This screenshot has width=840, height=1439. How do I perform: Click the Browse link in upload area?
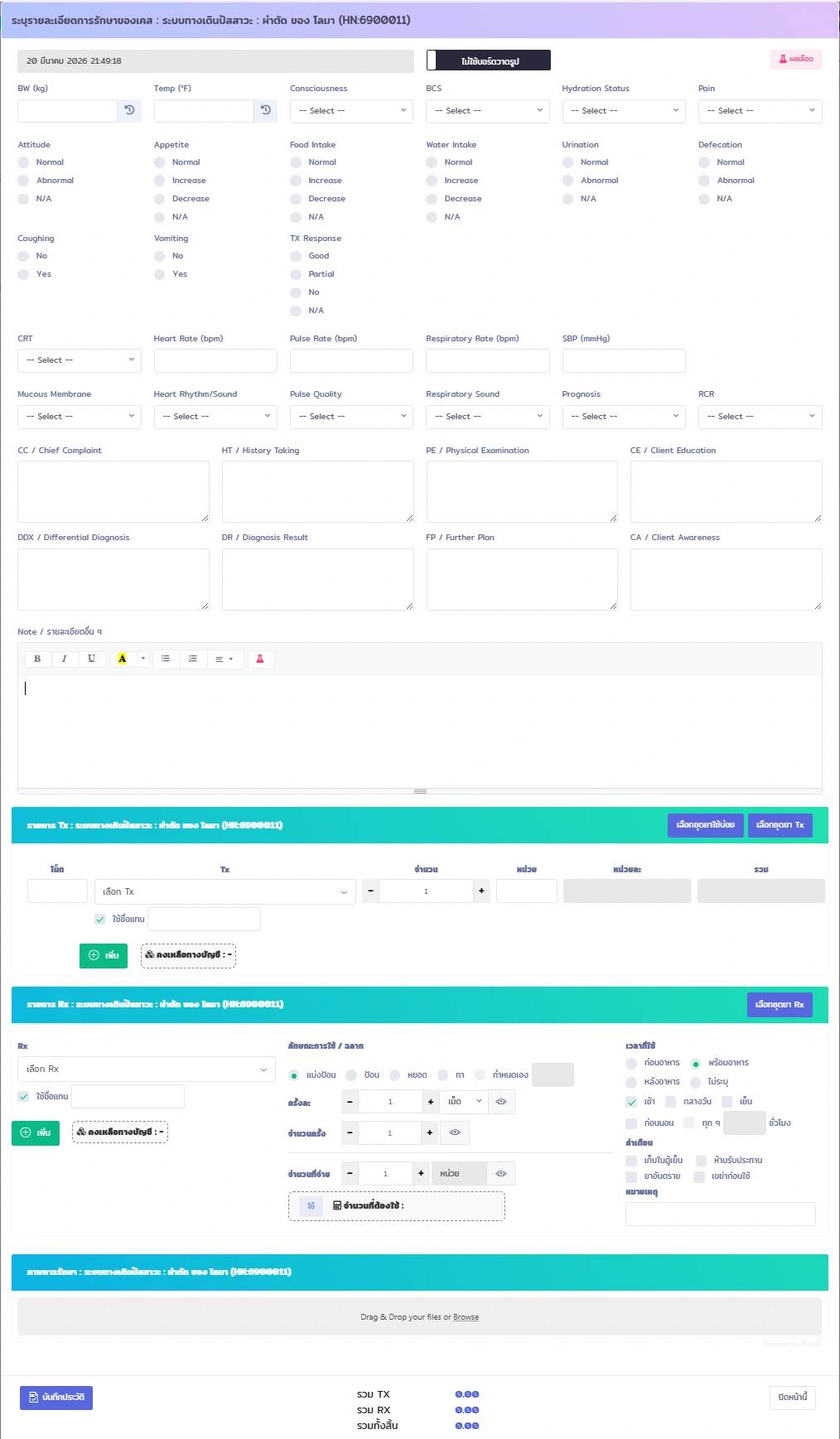[x=466, y=1317]
